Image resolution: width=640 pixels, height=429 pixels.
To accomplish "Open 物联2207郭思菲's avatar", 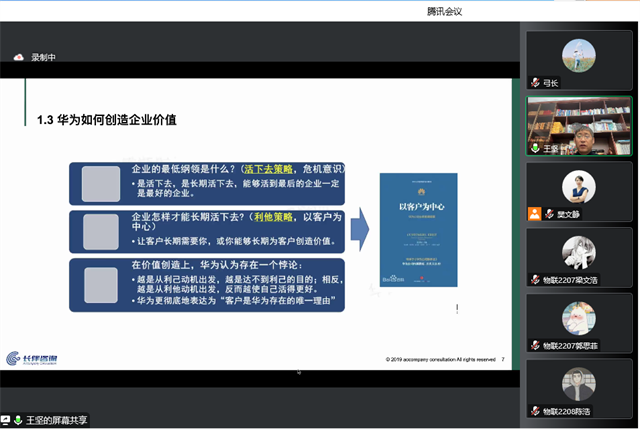I will pos(578,318).
